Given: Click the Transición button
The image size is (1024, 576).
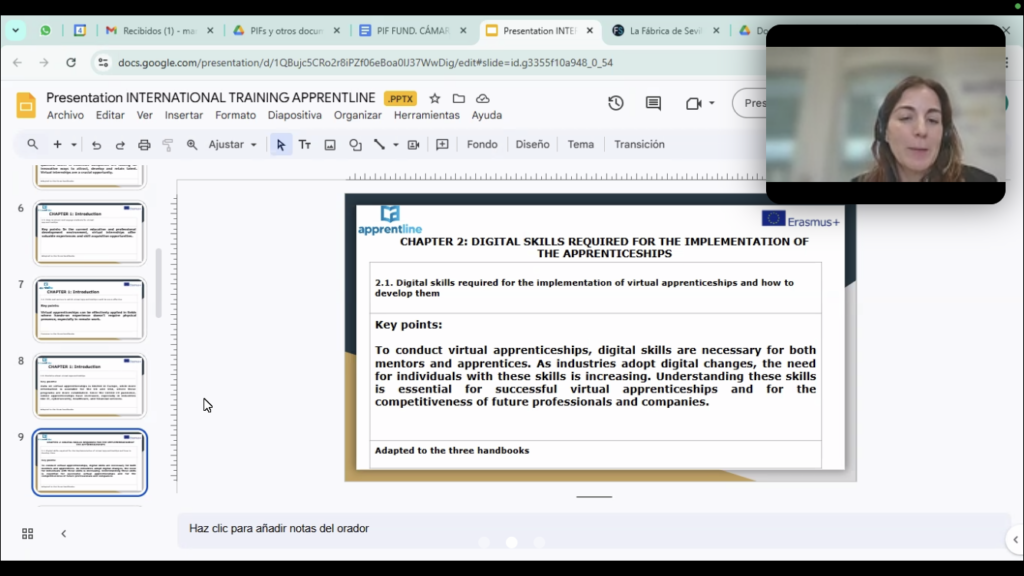Looking at the screenshot, I should tap(639, 145).
